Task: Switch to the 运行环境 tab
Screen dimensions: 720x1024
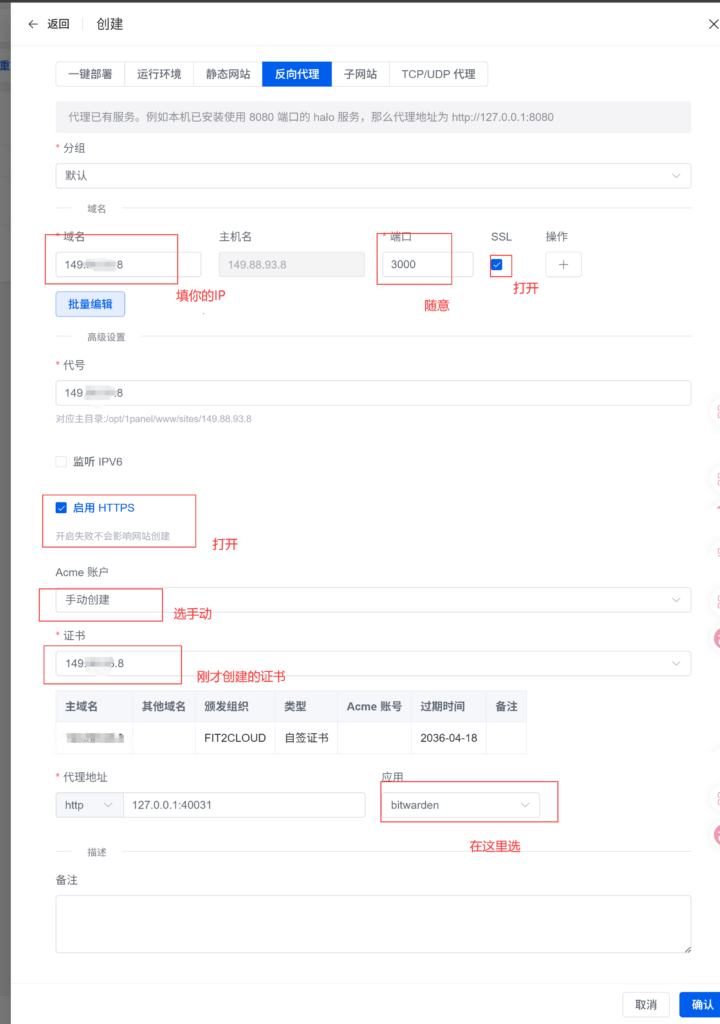Action: tap(159, 74)
